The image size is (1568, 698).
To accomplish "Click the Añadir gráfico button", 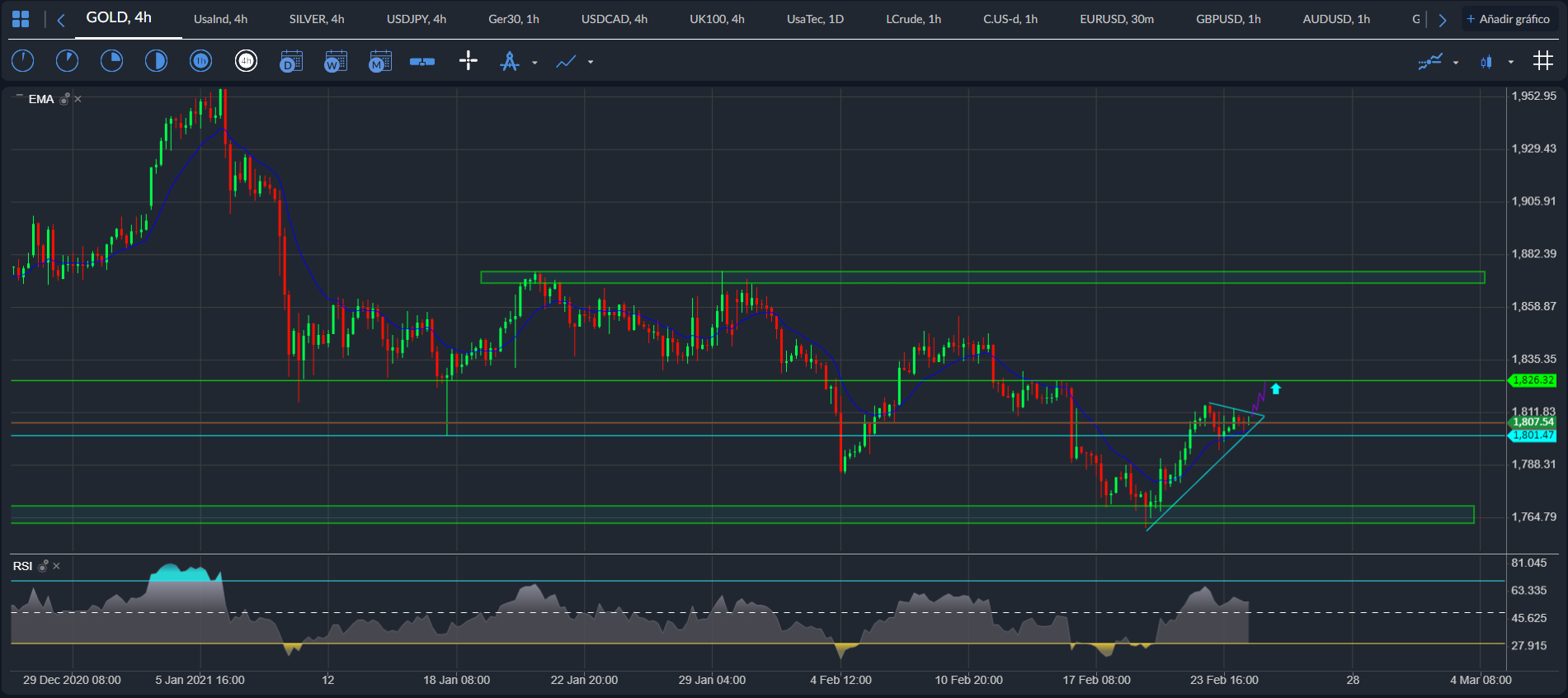I will click(x=1508, y=19).
